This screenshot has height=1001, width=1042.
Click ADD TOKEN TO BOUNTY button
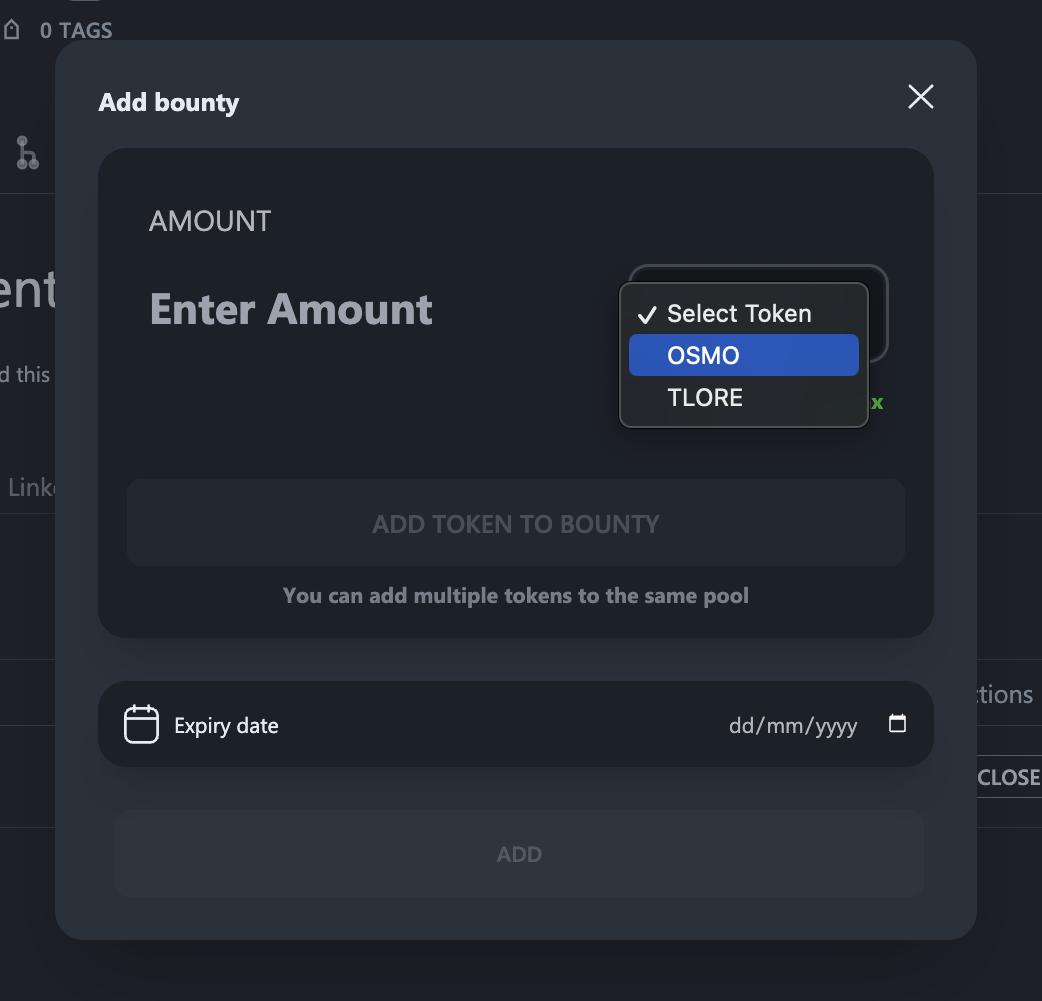pos(516,523)
